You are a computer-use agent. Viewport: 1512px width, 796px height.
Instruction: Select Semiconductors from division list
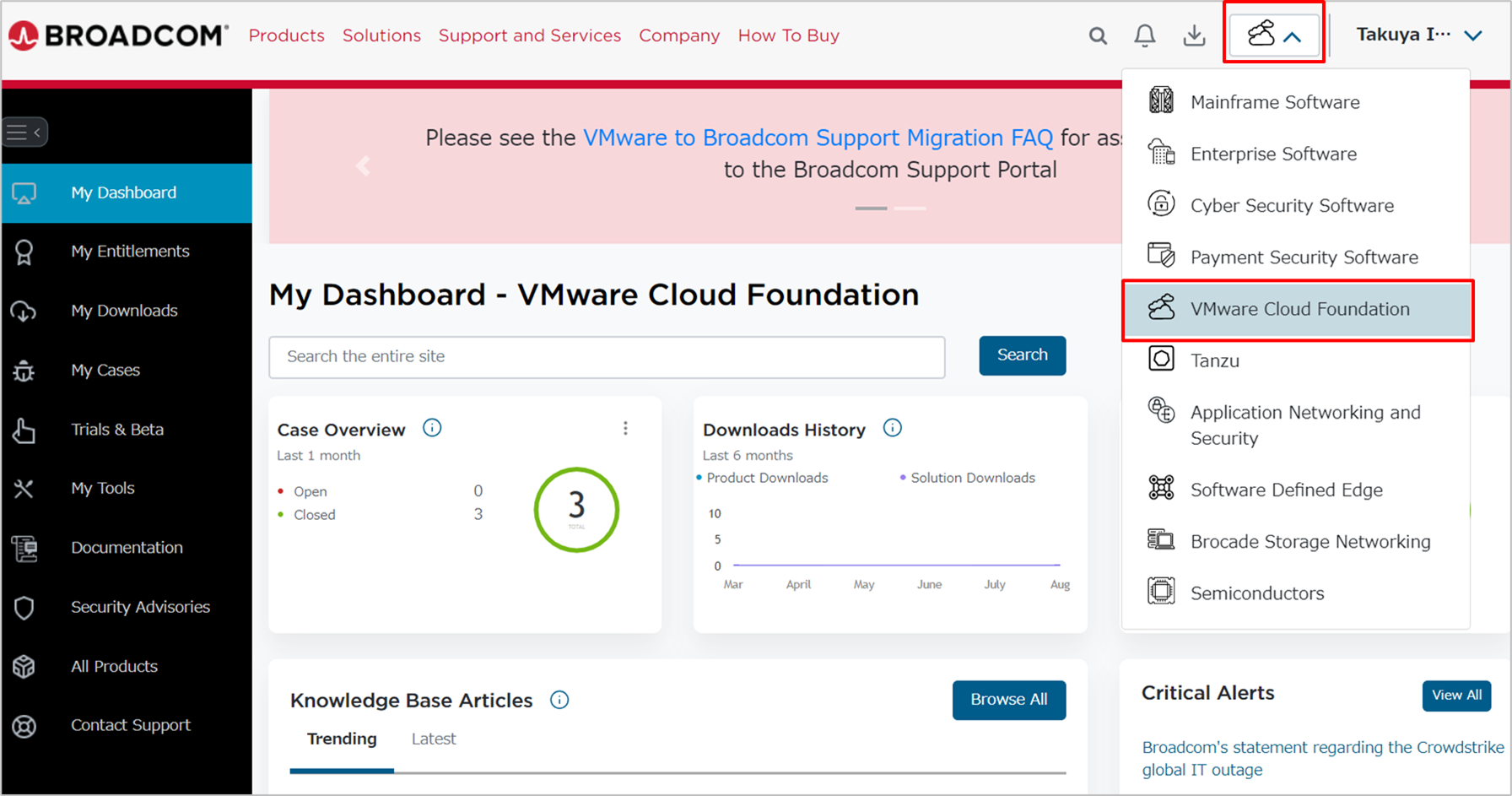tap(1296, 593)
